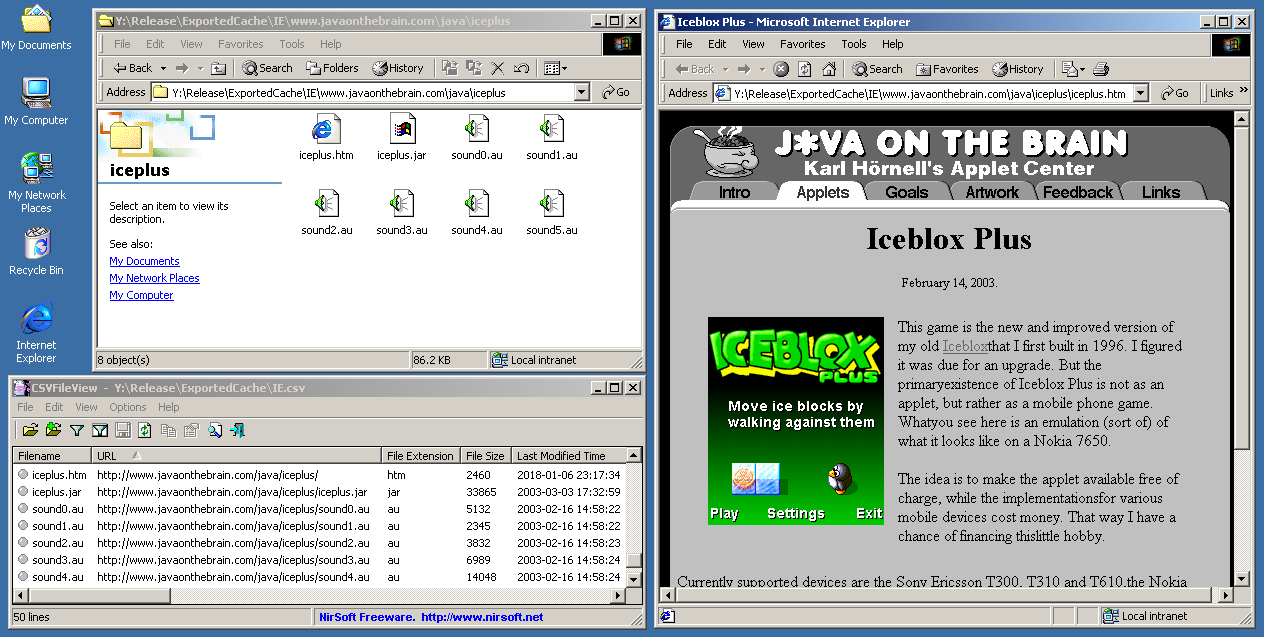The image size is (1264, 637).
Task: Click the My Network Places link
Action: 154,278
